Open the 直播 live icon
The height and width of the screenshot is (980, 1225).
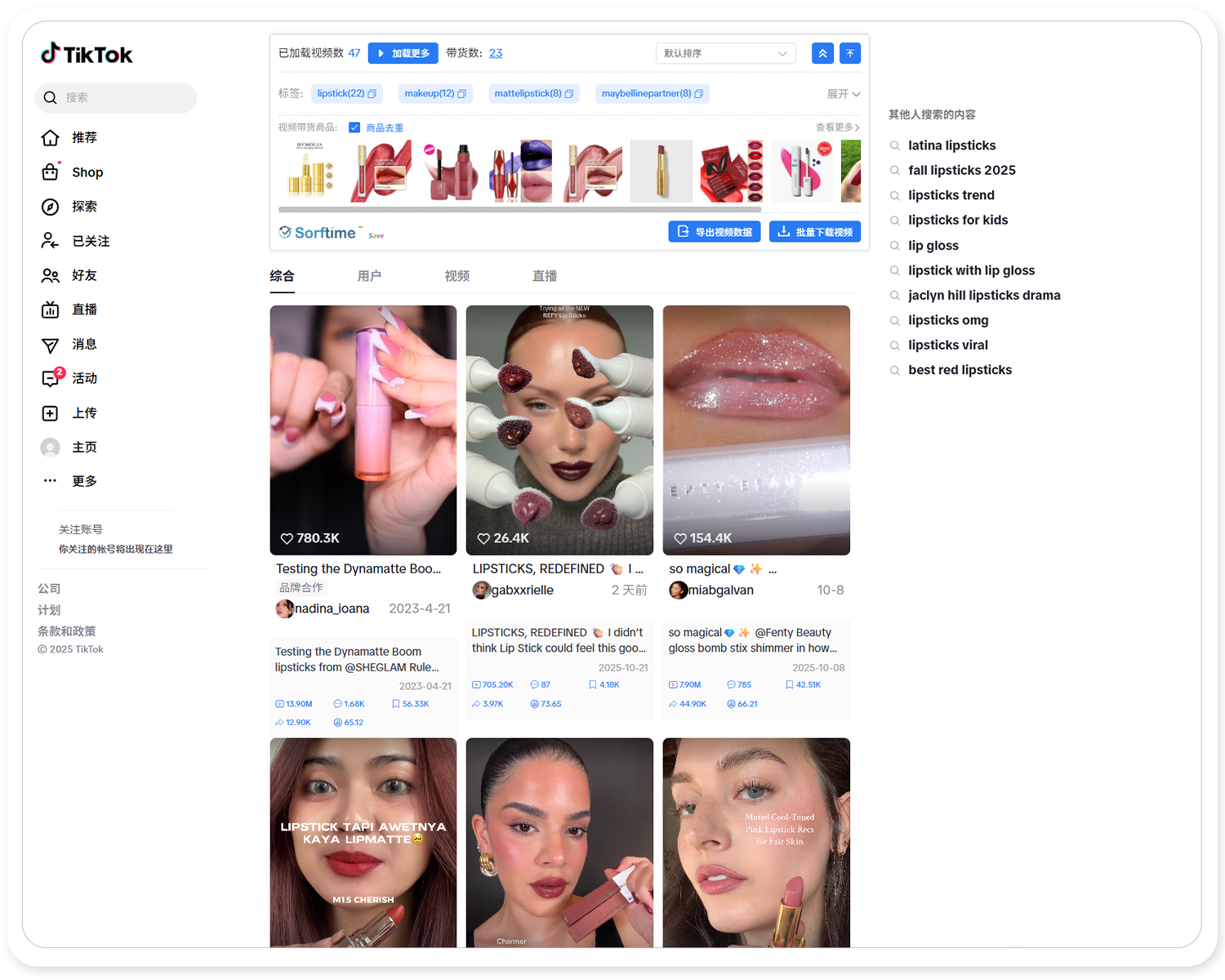[51, 309]
